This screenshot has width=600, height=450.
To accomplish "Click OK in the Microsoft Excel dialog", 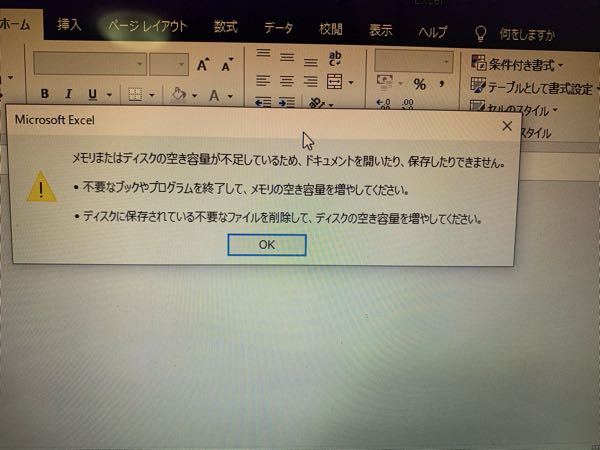I will tap(267, 245).
